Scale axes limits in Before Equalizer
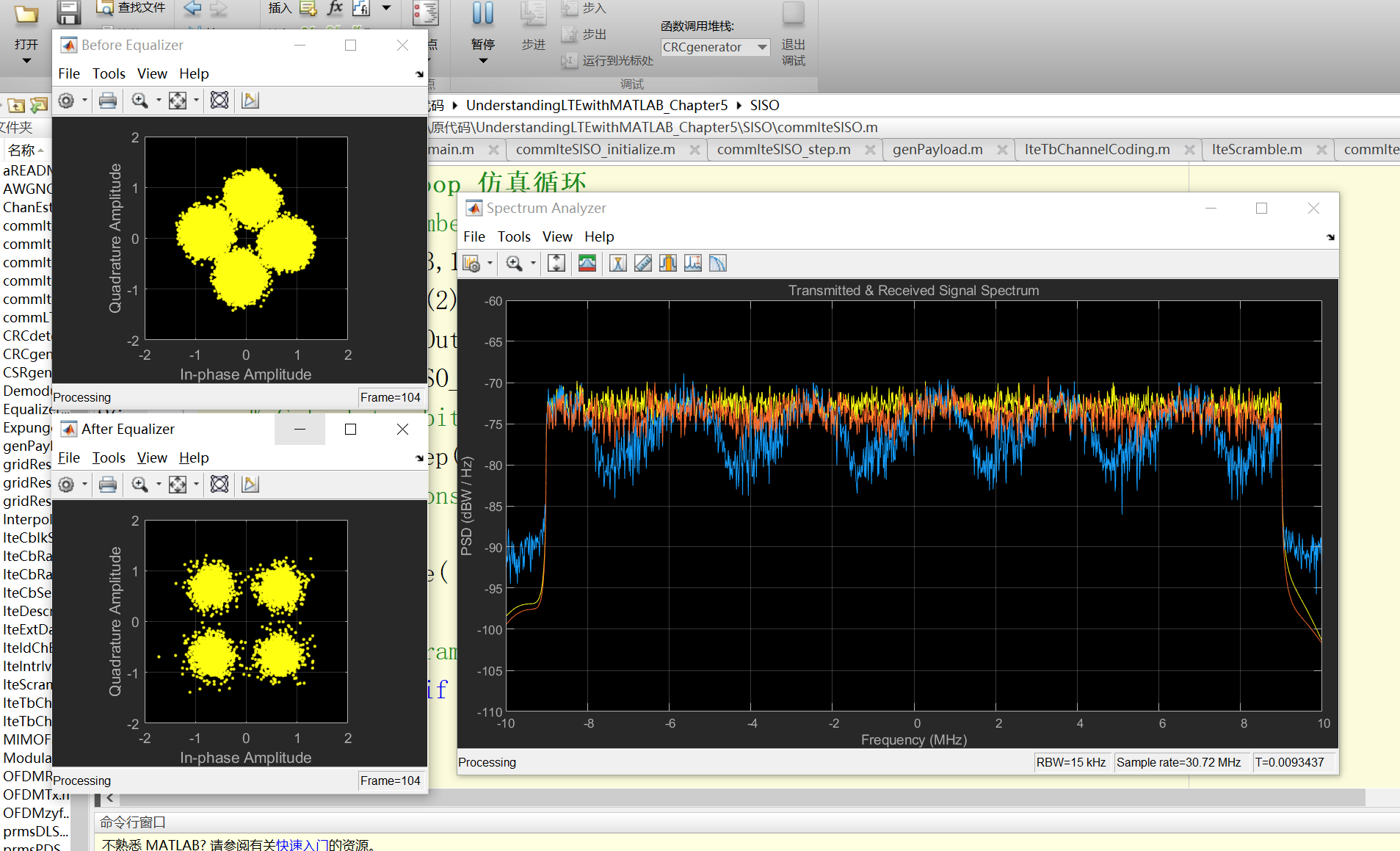 coord(178,101)
